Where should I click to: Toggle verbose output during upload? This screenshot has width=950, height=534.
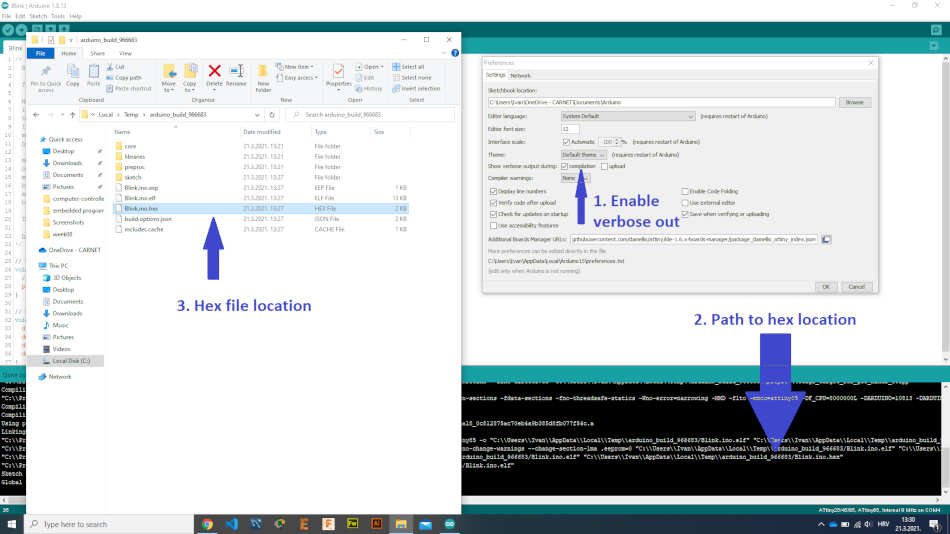pos(604,166)
